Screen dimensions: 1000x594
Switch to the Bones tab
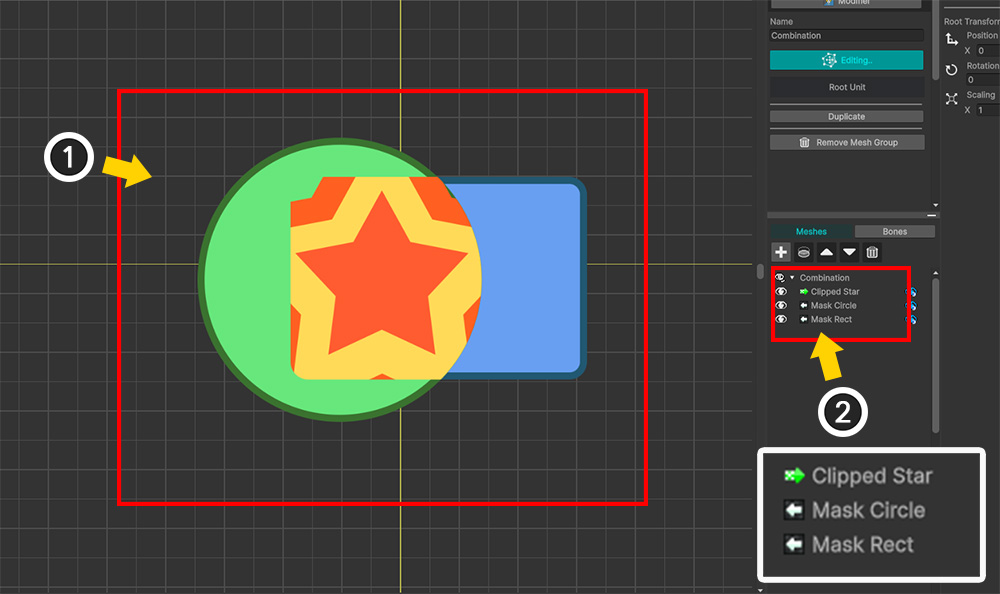(895, 232)
